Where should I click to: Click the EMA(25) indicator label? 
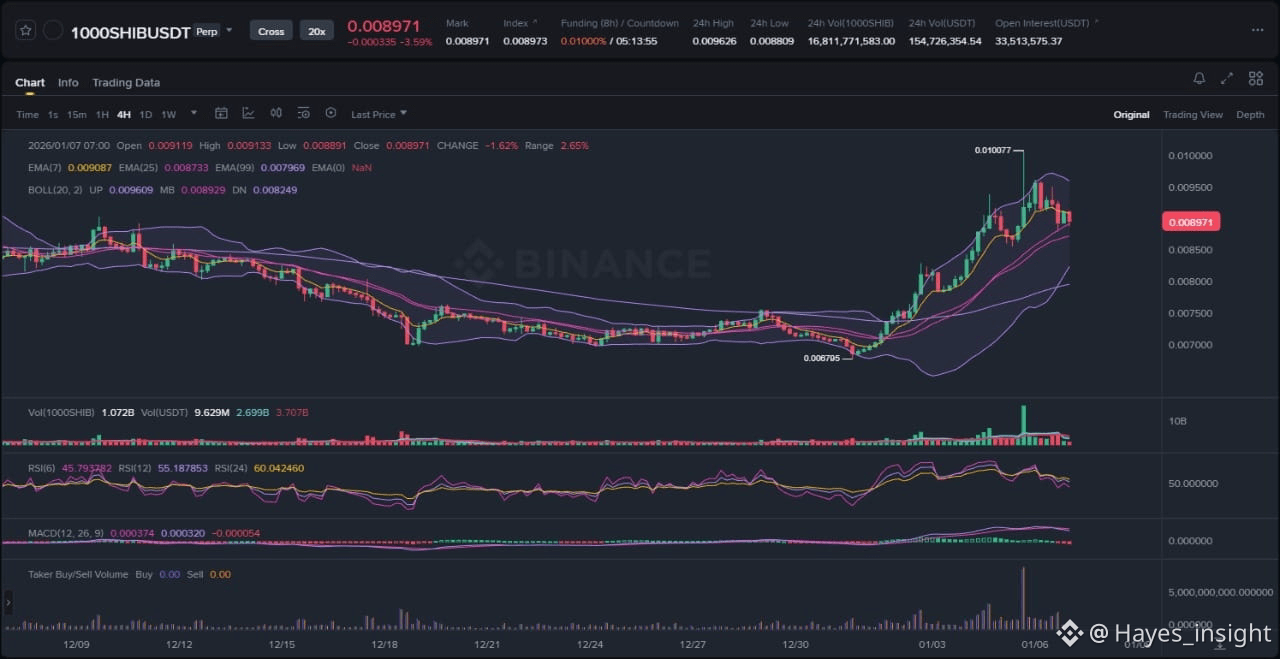coord(139,167)
